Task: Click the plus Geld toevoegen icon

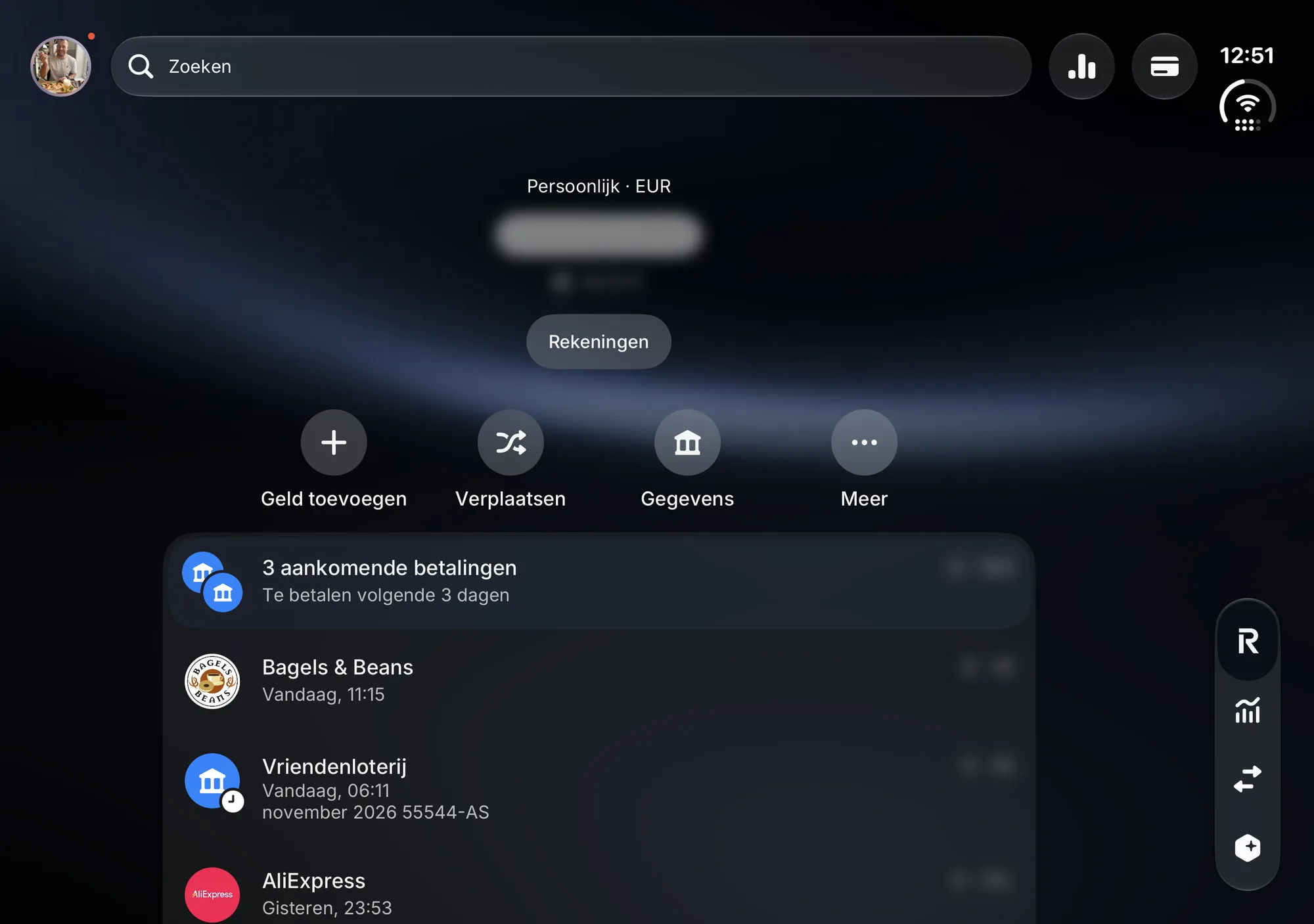Action: point(334,443)
